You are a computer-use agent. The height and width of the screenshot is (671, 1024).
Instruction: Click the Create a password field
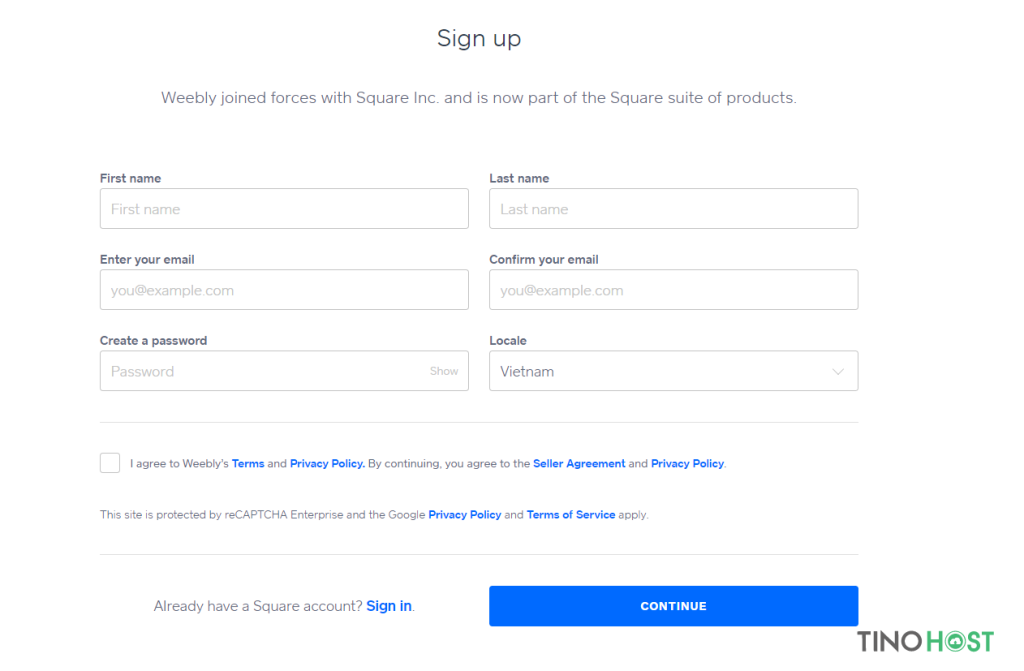tap(284, 371)
